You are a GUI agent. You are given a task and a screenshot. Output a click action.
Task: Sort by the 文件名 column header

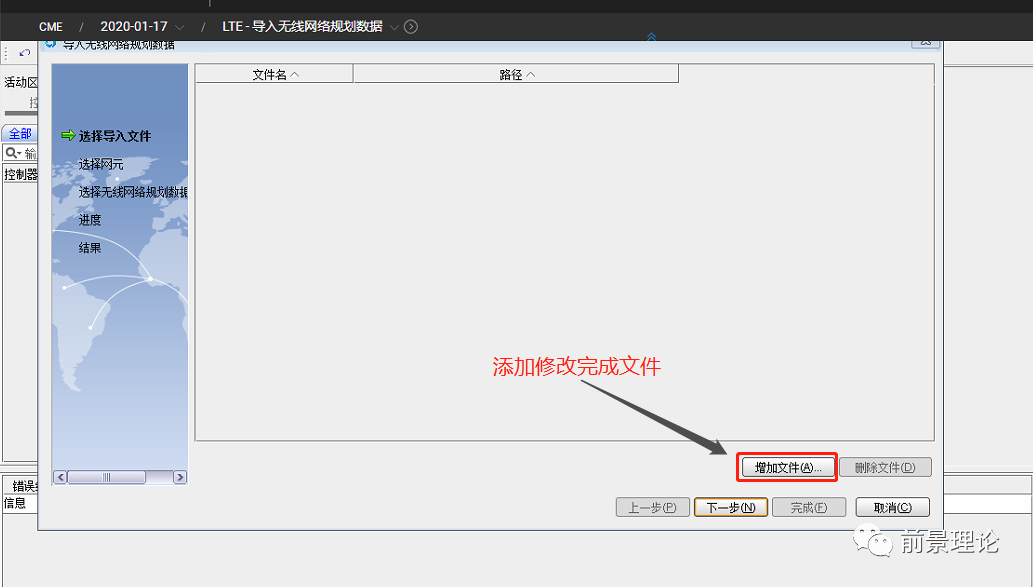(x=273, y=74)
